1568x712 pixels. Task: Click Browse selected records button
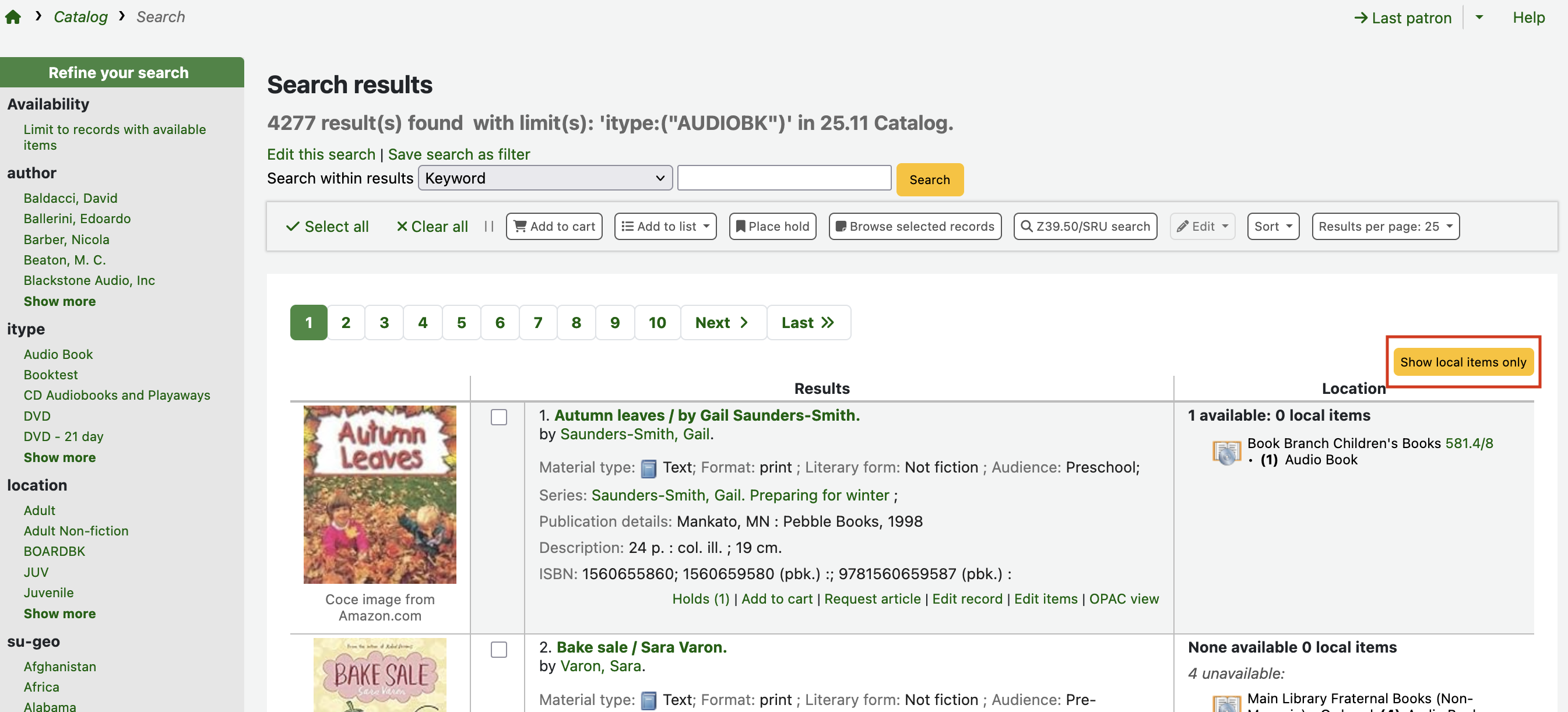click(x=915, y=227)
